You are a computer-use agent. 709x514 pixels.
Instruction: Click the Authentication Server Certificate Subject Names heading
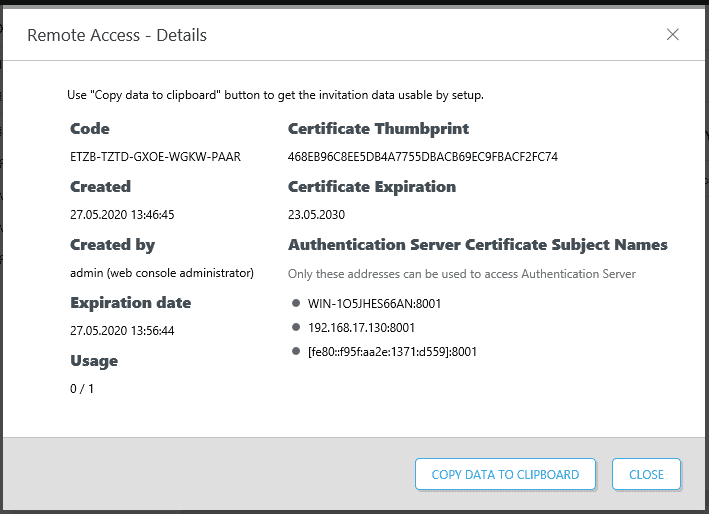[x=477, y=245]
